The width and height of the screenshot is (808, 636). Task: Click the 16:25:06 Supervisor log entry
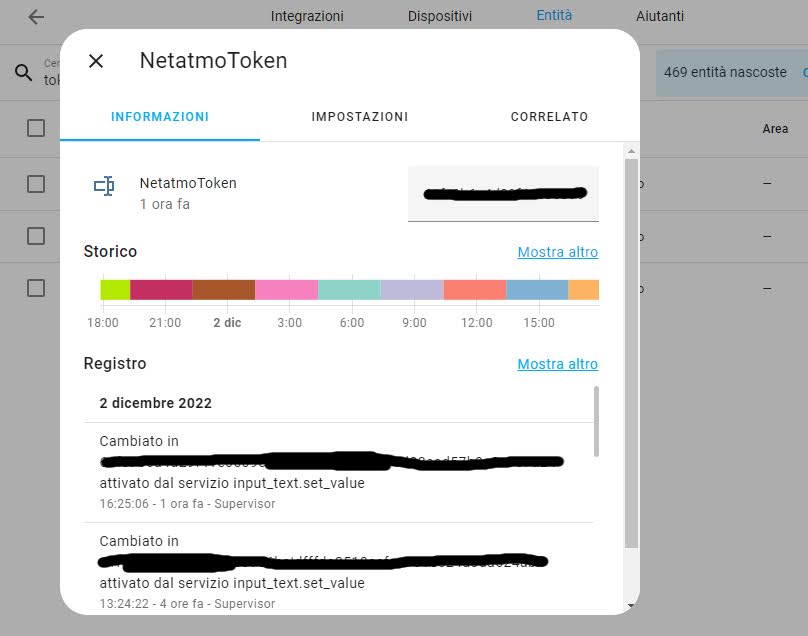[339, 472]
